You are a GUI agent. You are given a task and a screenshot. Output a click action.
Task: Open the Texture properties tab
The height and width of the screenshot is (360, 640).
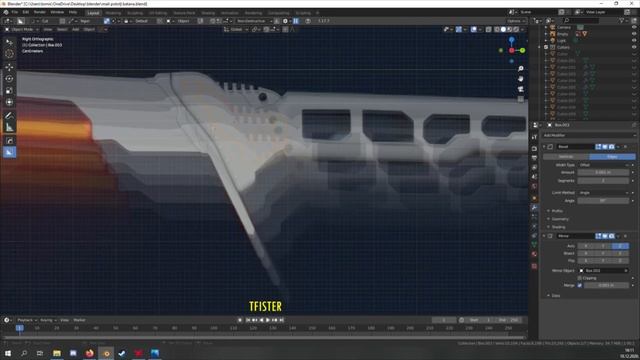coord(534,266)
